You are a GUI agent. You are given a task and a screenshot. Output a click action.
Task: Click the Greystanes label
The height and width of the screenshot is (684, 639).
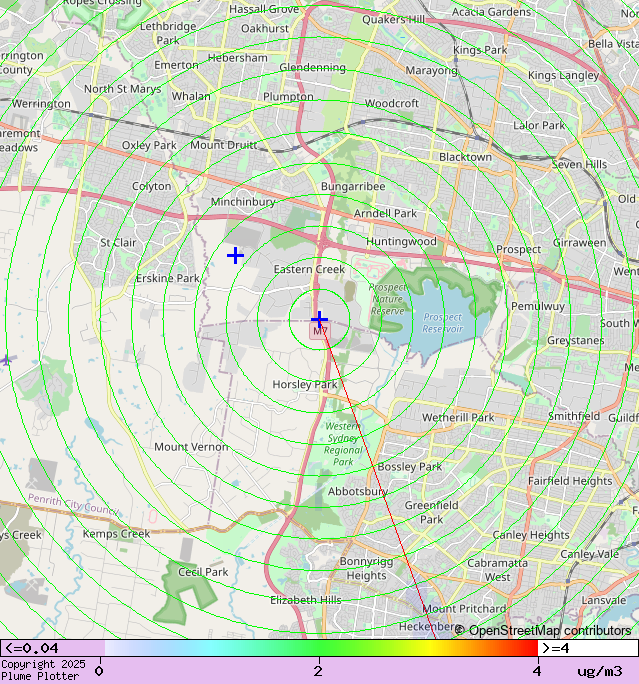tap(576, 340)
